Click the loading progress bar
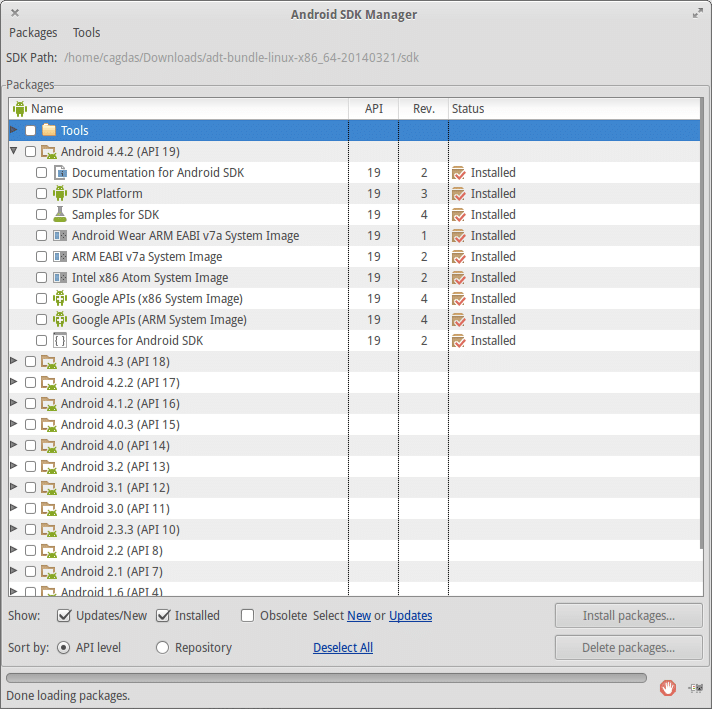Viewport: 712px width, 709px height. (326, 678)
